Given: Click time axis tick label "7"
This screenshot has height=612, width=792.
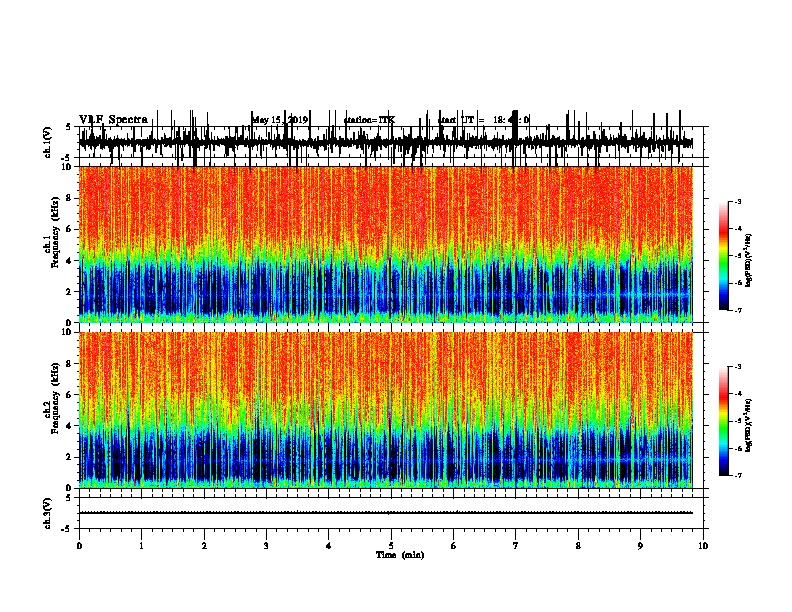Looking at the screenshot, I should [x=516, y=546].
